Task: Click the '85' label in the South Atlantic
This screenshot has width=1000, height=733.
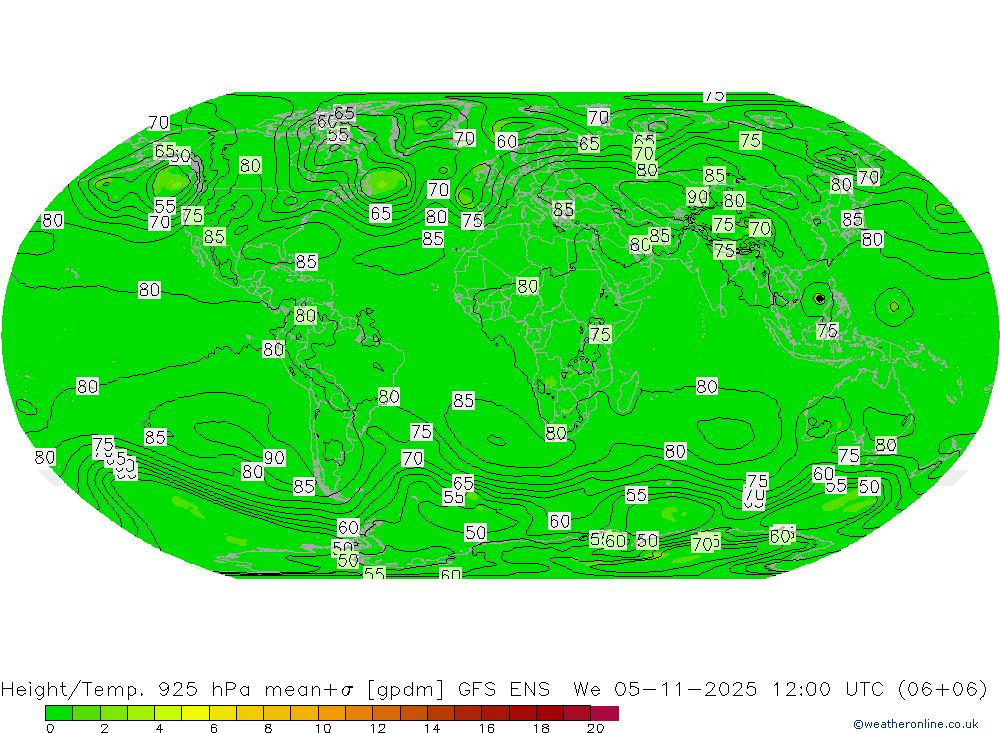Action: pyautogui.click(x=463, y=401)
